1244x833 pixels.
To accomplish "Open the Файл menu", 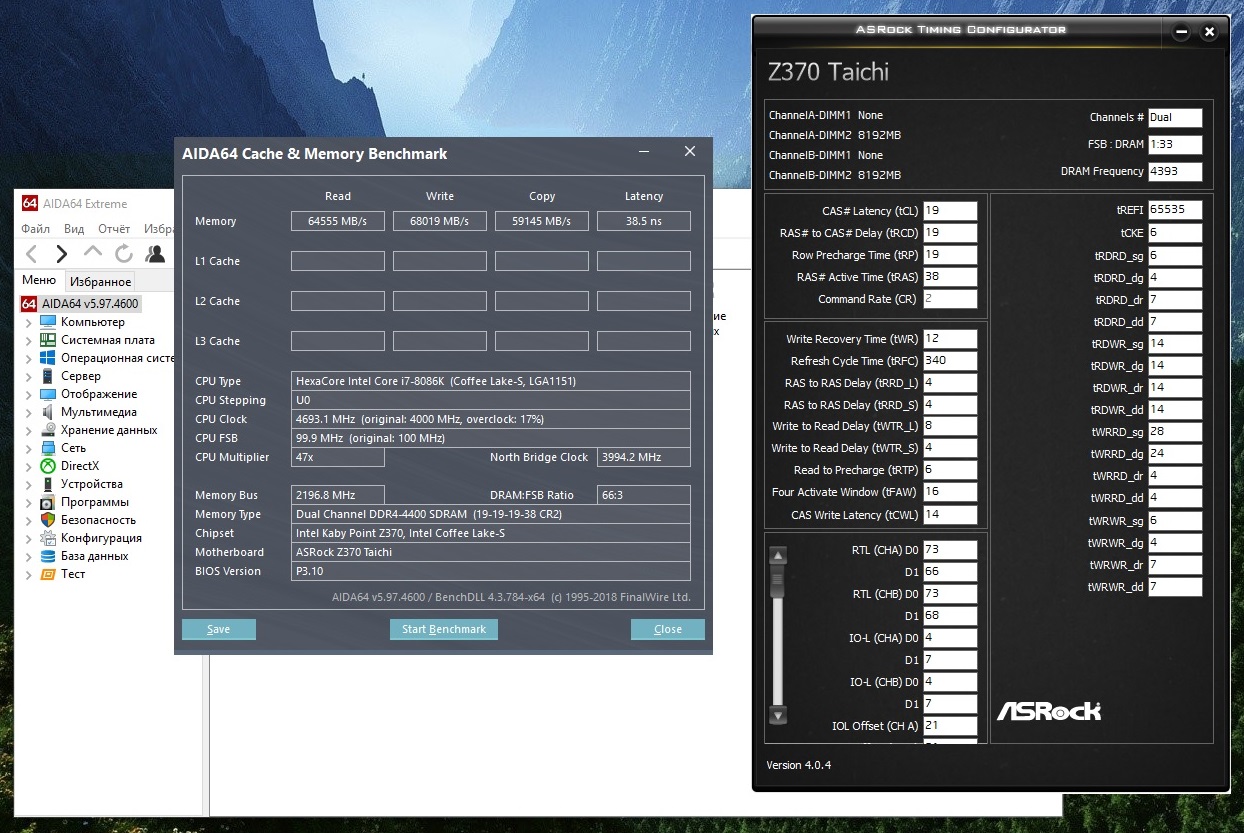I will (x=37, y=229).
